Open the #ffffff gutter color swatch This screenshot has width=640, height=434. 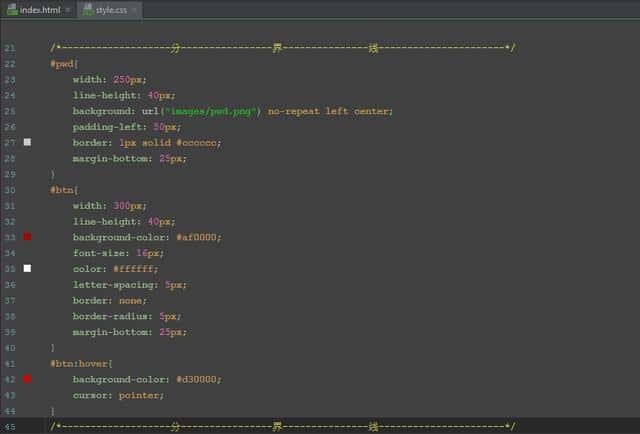pyautogui.click(x=27, y=268)
